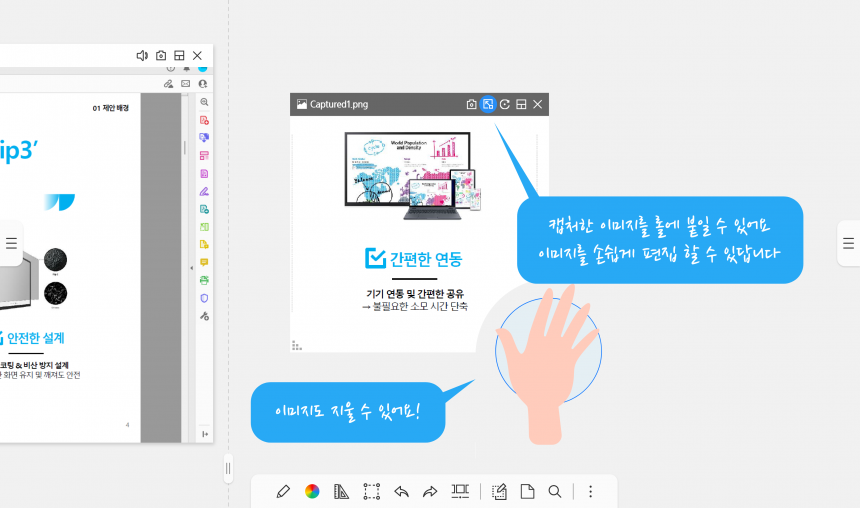
Task: Activate the dotted rectangle selection tool
Action: point(371,491)
